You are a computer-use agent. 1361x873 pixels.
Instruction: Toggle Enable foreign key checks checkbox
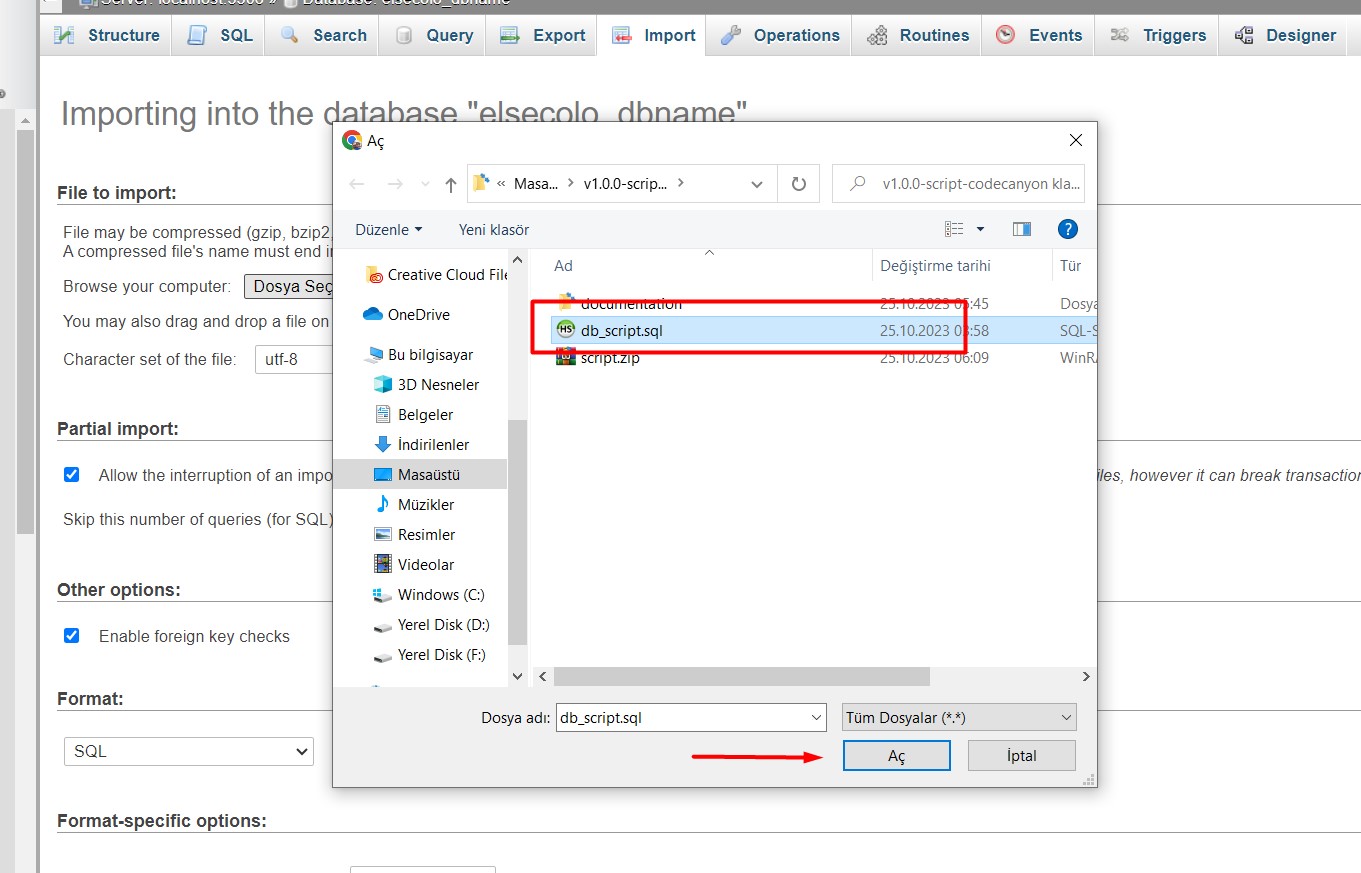pyautogui.click(x=72, y=635)
